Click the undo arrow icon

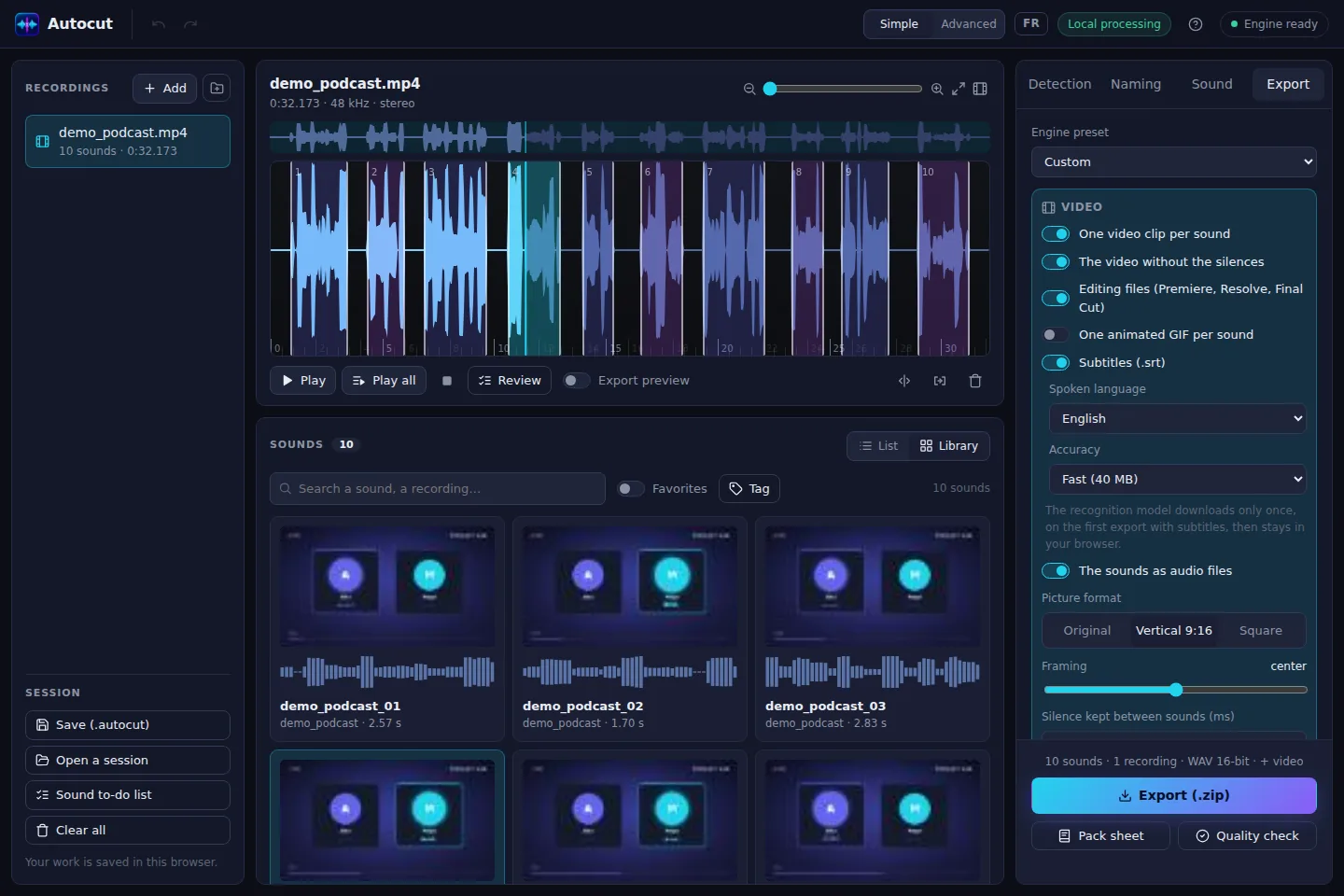click(x=159, y=24)
